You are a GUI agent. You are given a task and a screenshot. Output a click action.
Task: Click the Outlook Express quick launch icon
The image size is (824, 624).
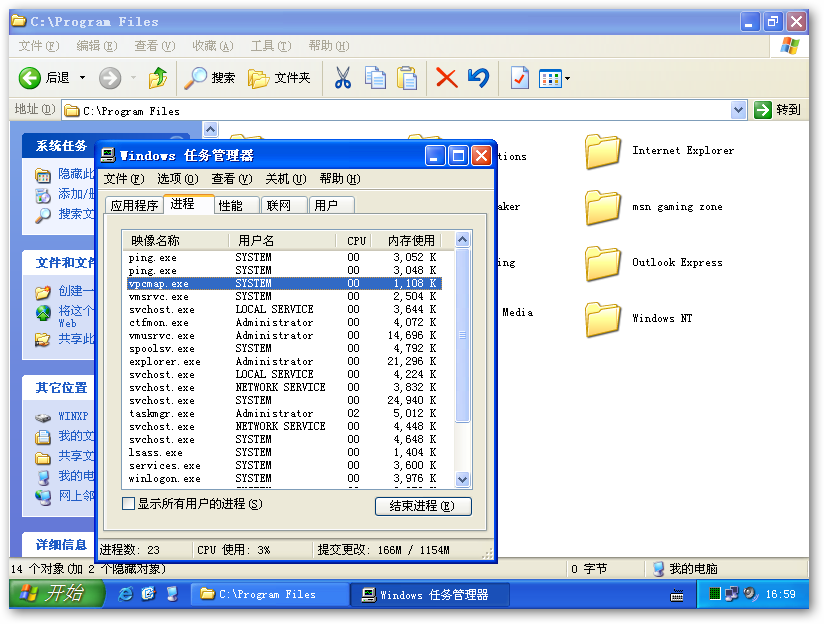point(149,594)
